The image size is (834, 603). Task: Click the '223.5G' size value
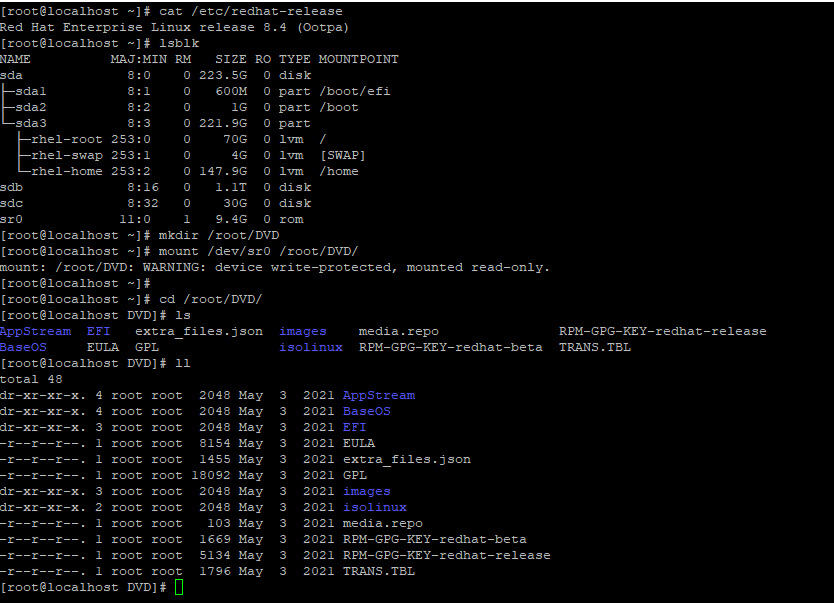[x=223, y=75]
